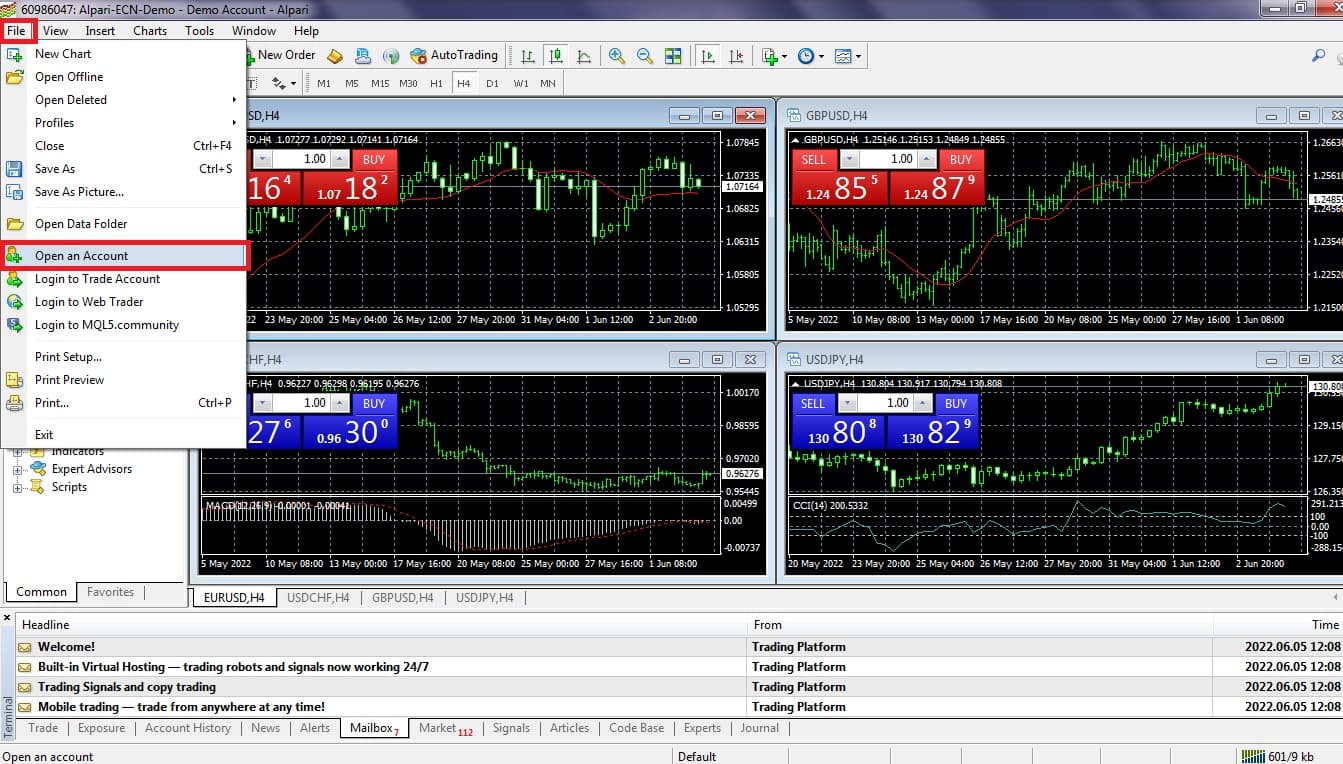Toggle one-click trading panel arrow on USDJPY chart
1343x764 pixels.
pyautogui.click(x=796, y=384)
